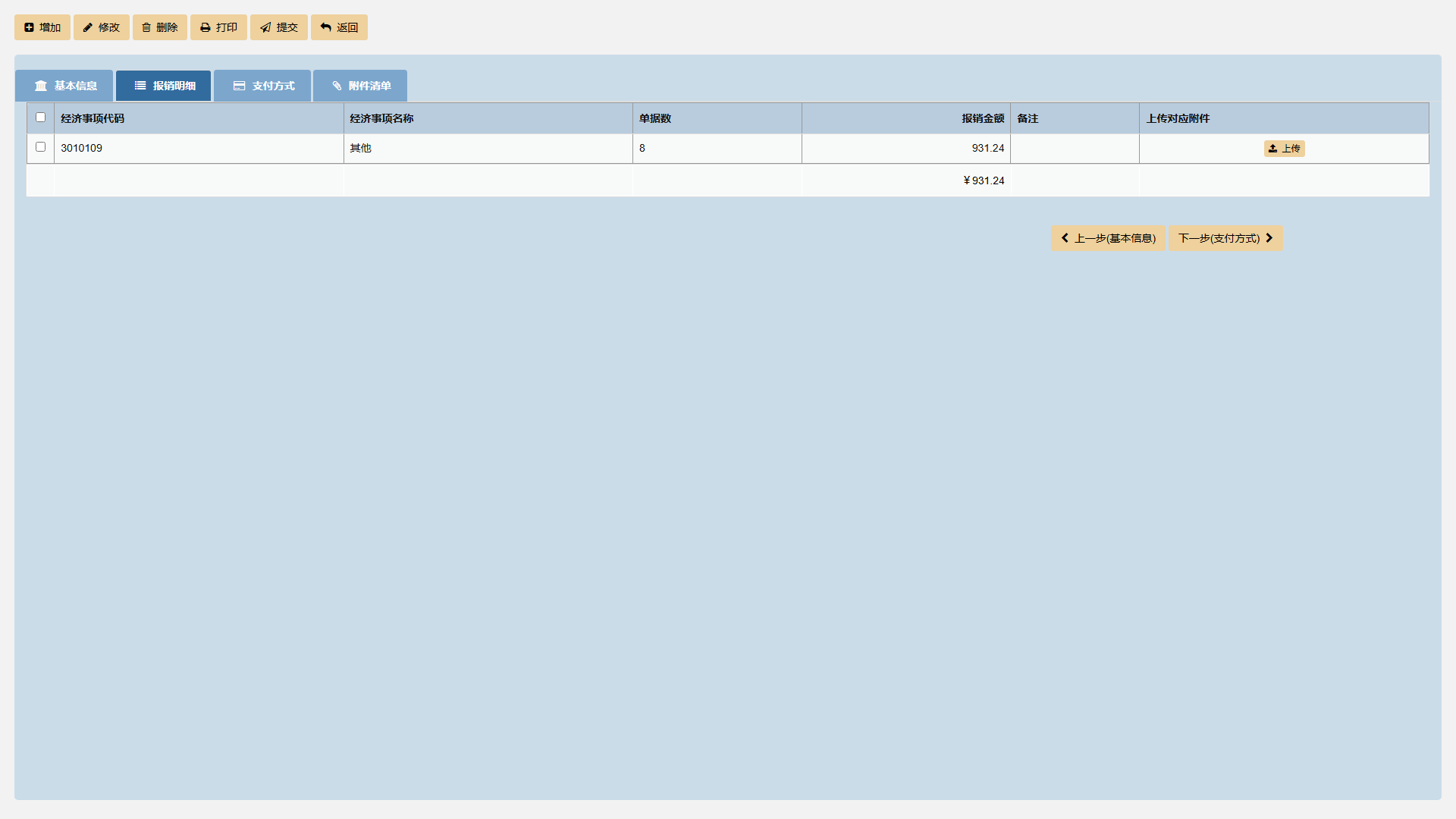Viewport: 1456px width, 819px height.
Task: Click the 单据数 cell showing 8
Action: click(x=717, y=149)
